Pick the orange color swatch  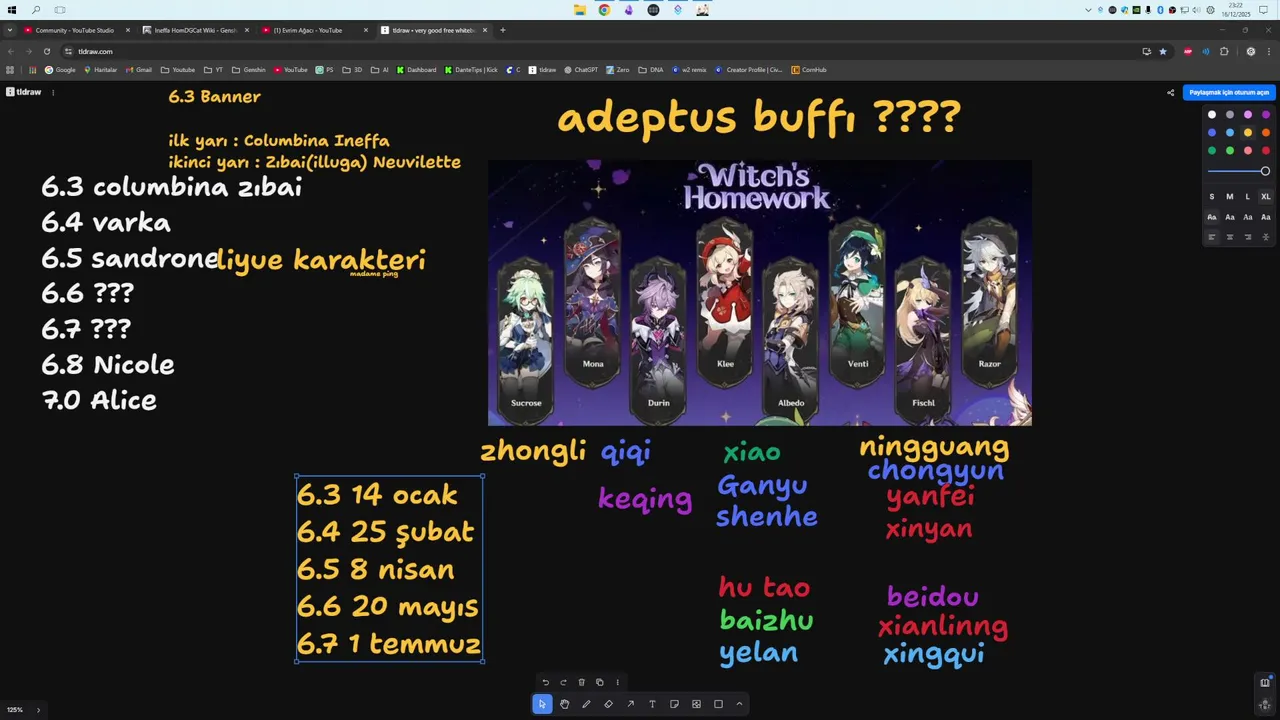1266,133
